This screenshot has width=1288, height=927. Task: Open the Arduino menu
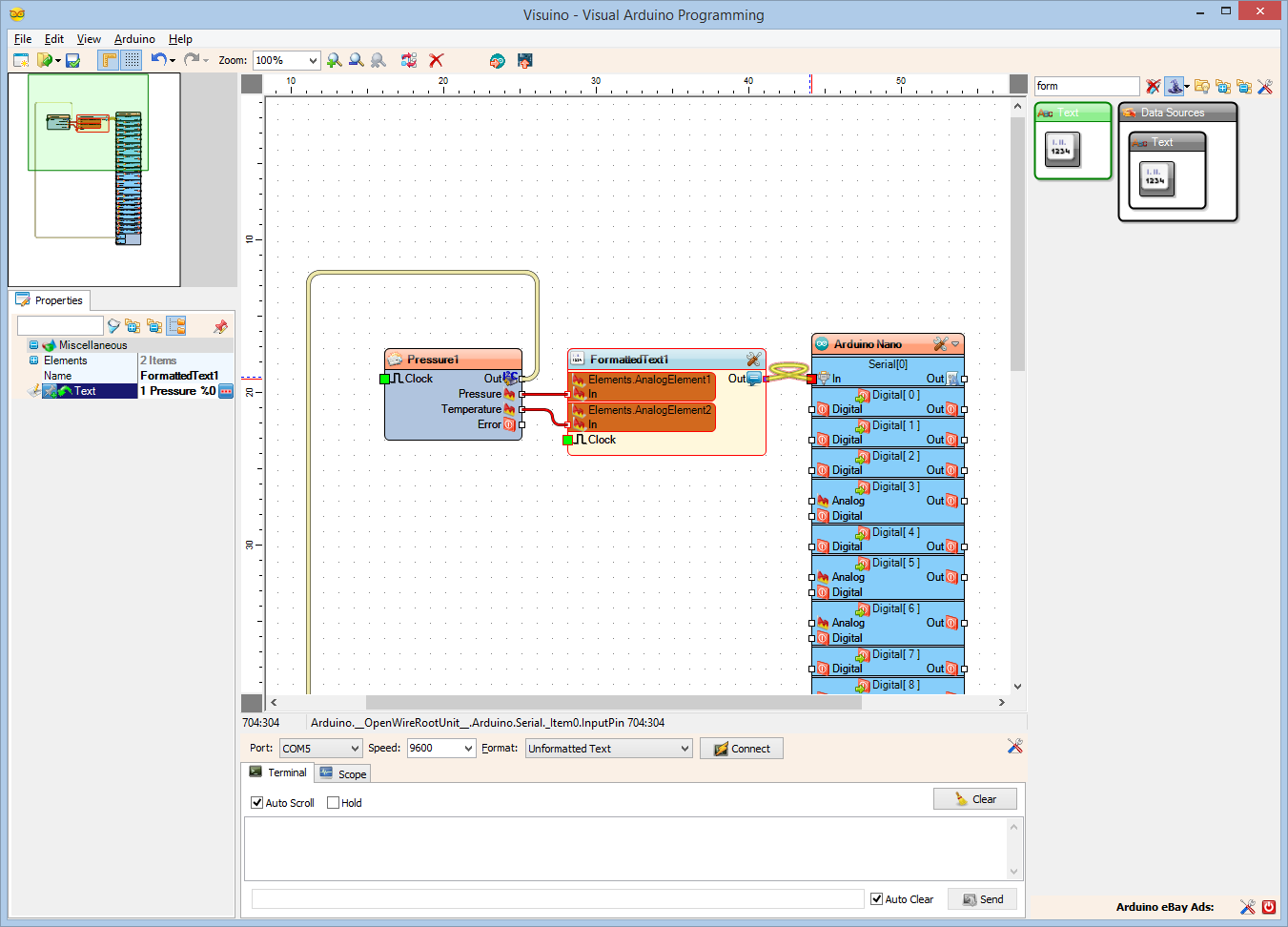[x=134, y=39]
